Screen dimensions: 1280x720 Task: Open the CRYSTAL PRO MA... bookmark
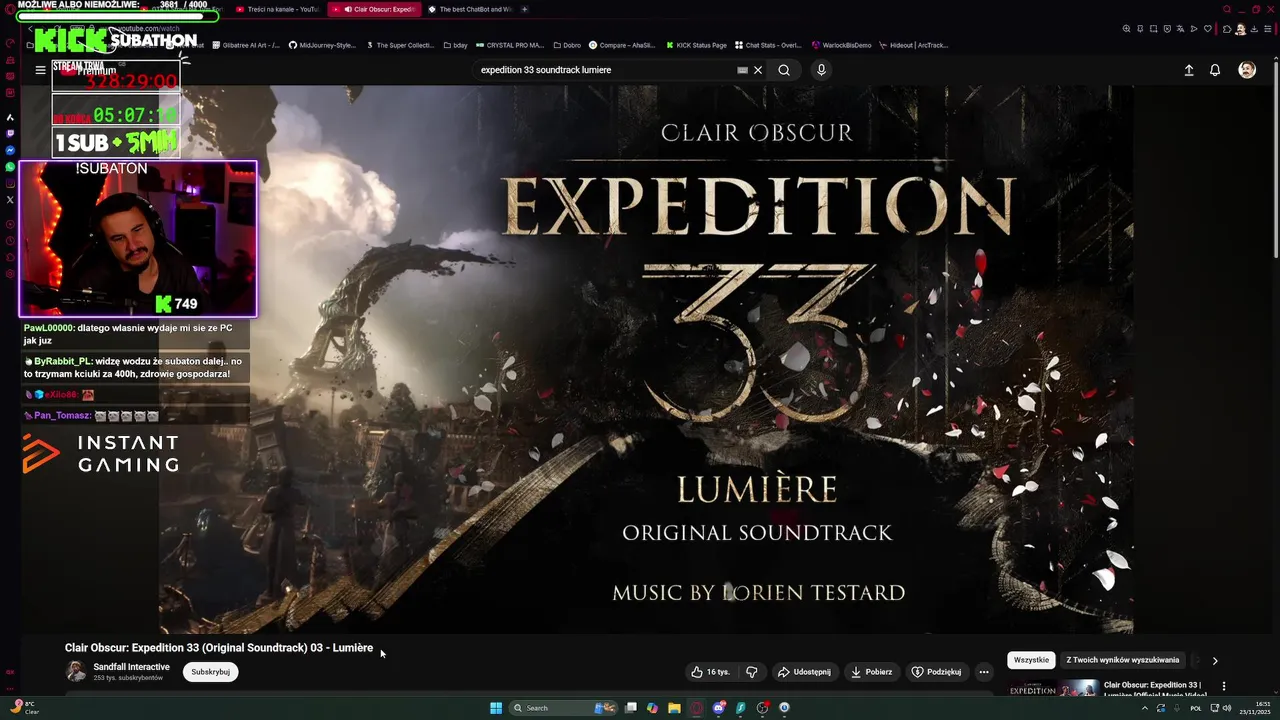(x=510, y=45)
